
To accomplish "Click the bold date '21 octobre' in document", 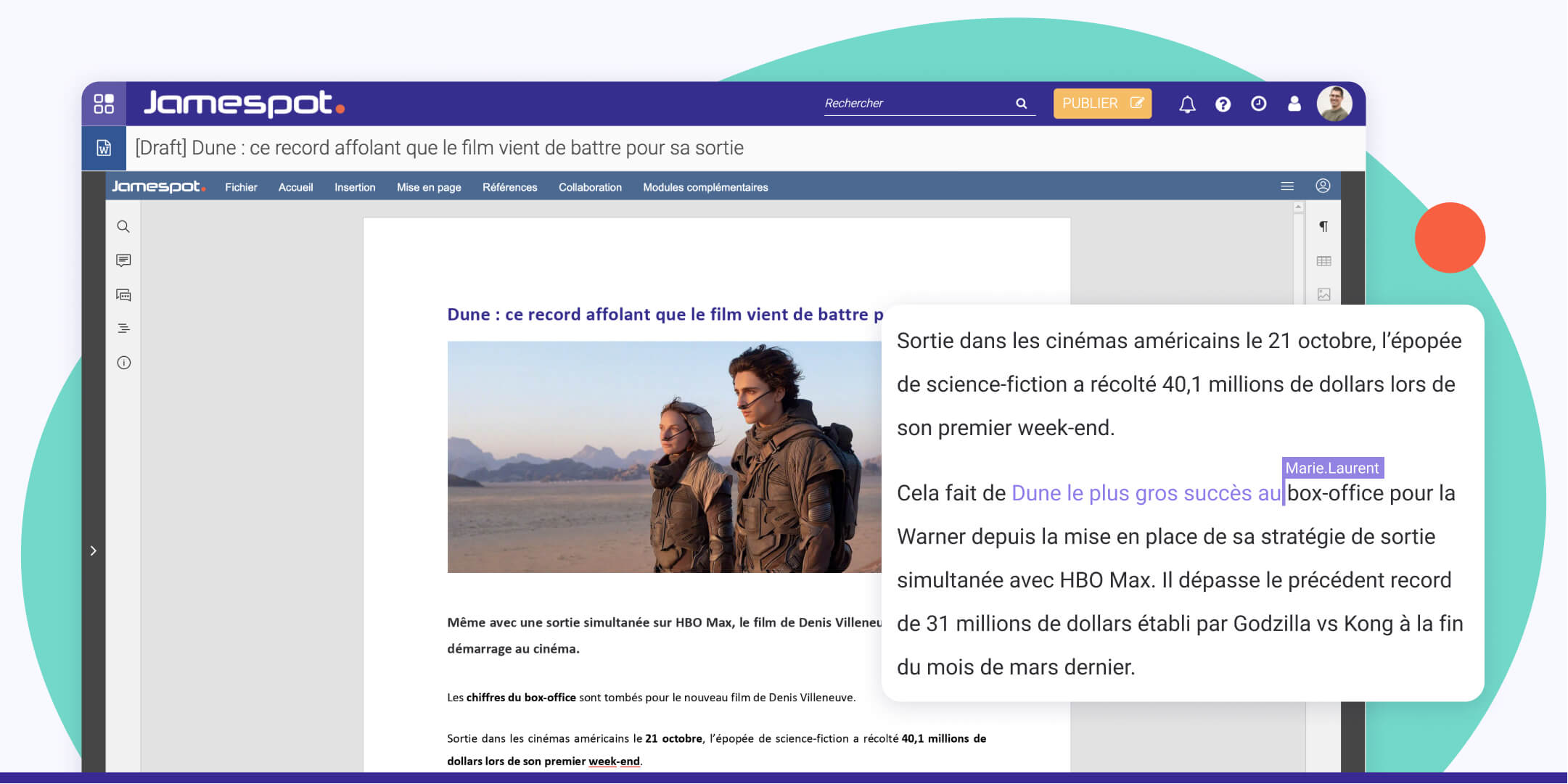I will click(x=673, y=738).
